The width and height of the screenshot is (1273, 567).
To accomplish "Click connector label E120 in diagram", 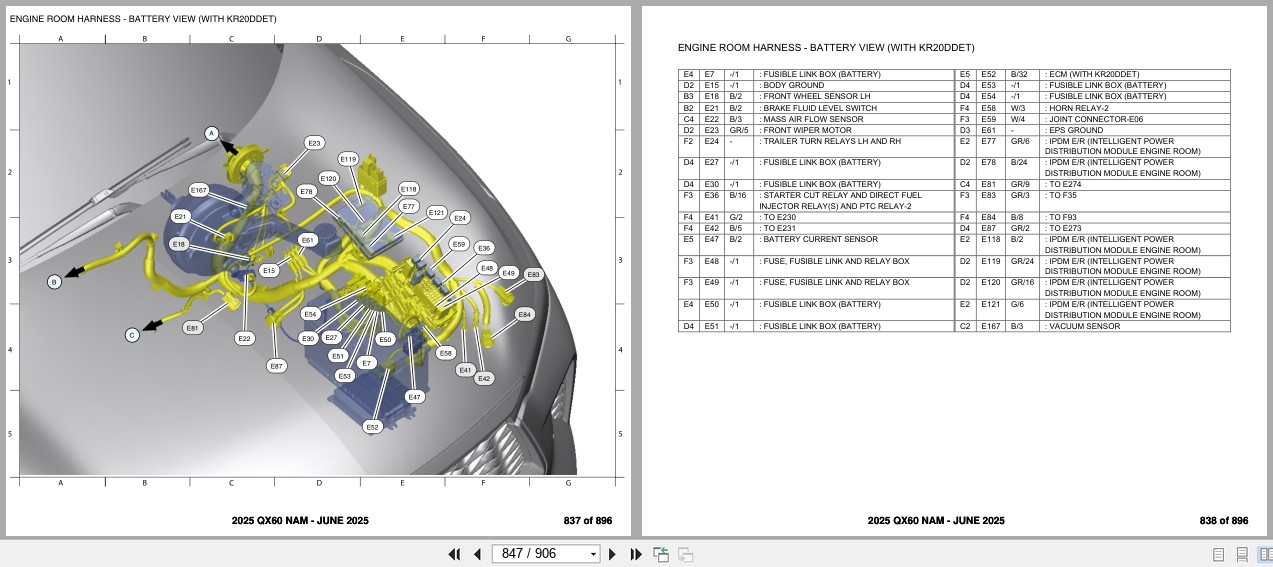I will click(329, 178).
